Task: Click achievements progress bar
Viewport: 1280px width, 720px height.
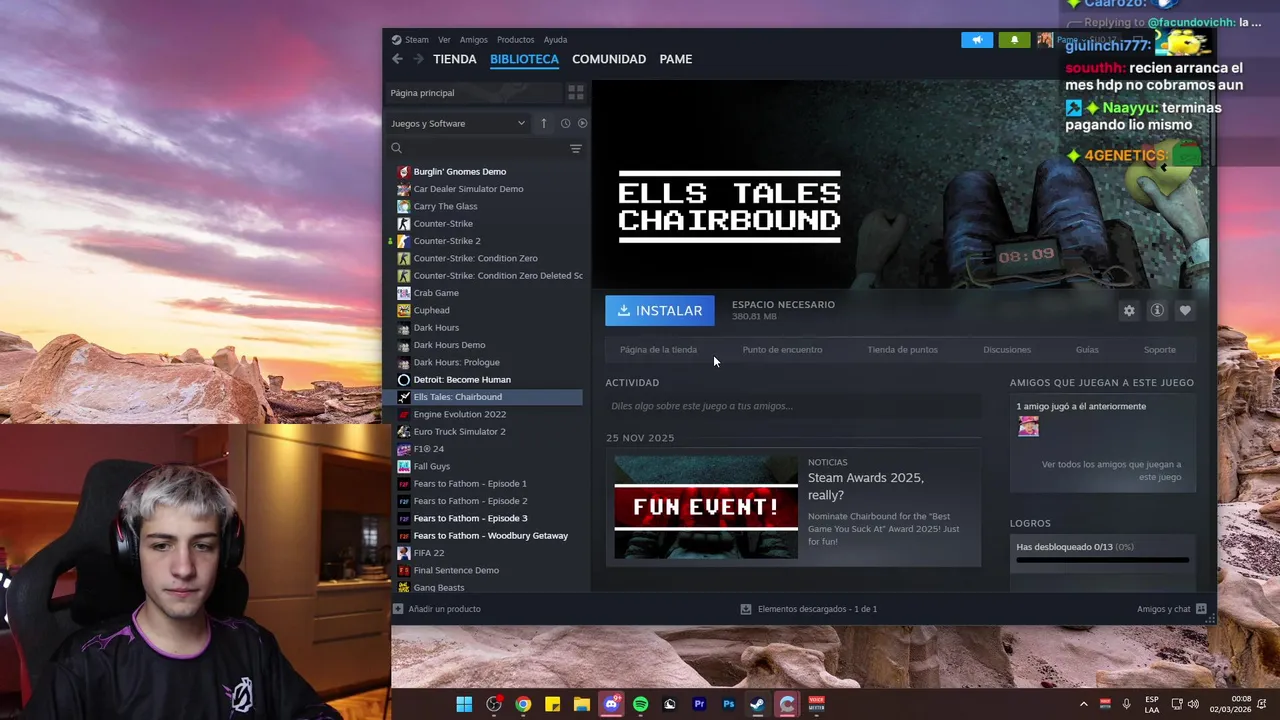Action: tap(1102, 561)
